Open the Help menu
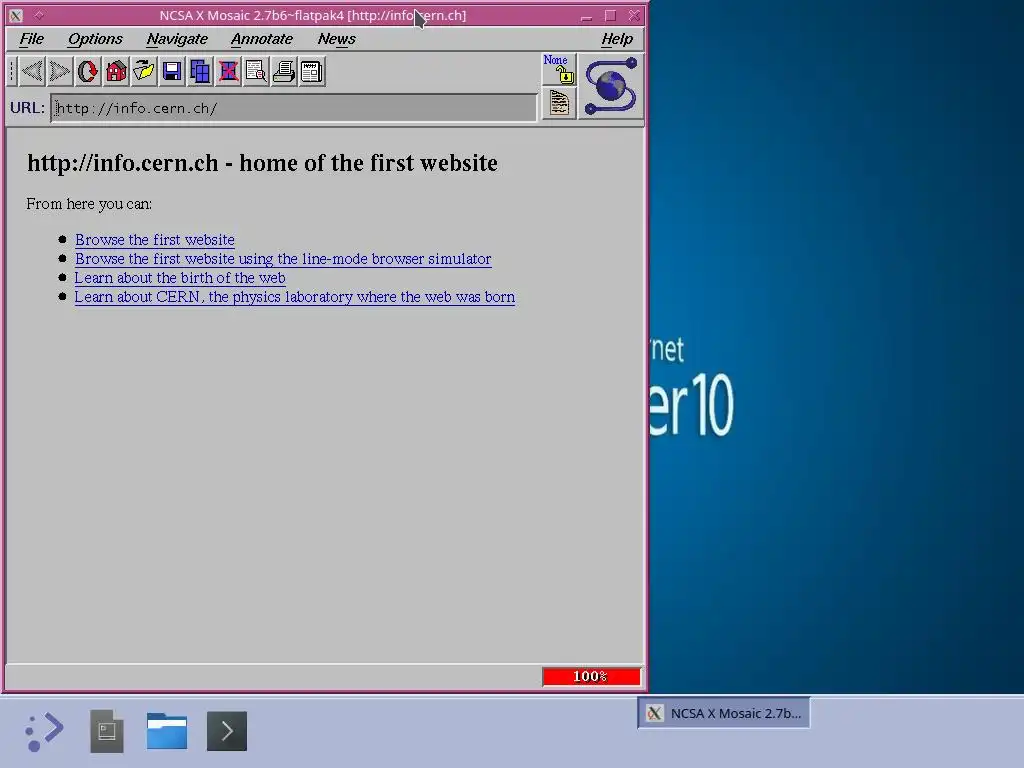1024x768 pixels. 617,39
